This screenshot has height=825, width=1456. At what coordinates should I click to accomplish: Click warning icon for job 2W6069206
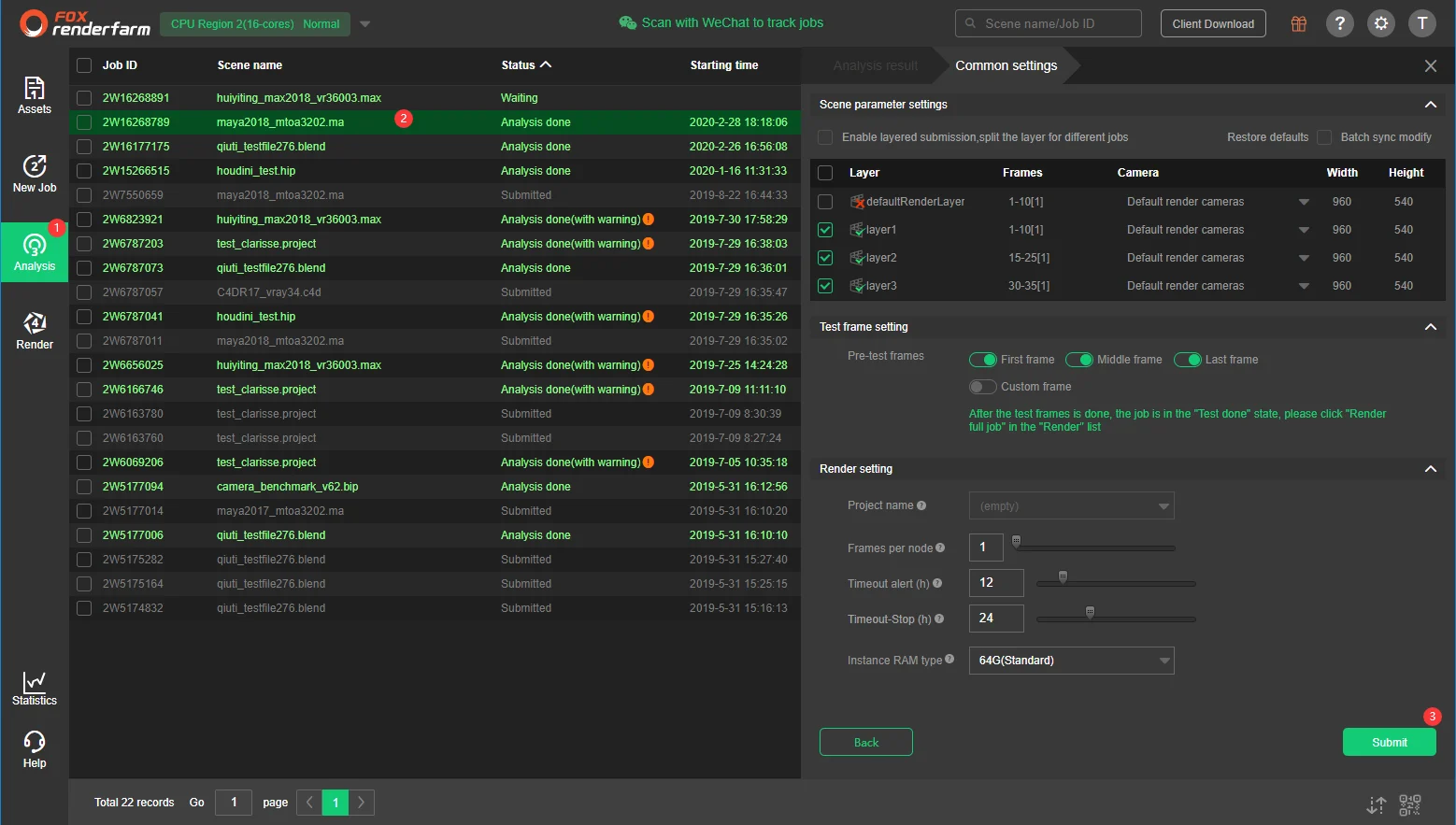coord(649,462)
